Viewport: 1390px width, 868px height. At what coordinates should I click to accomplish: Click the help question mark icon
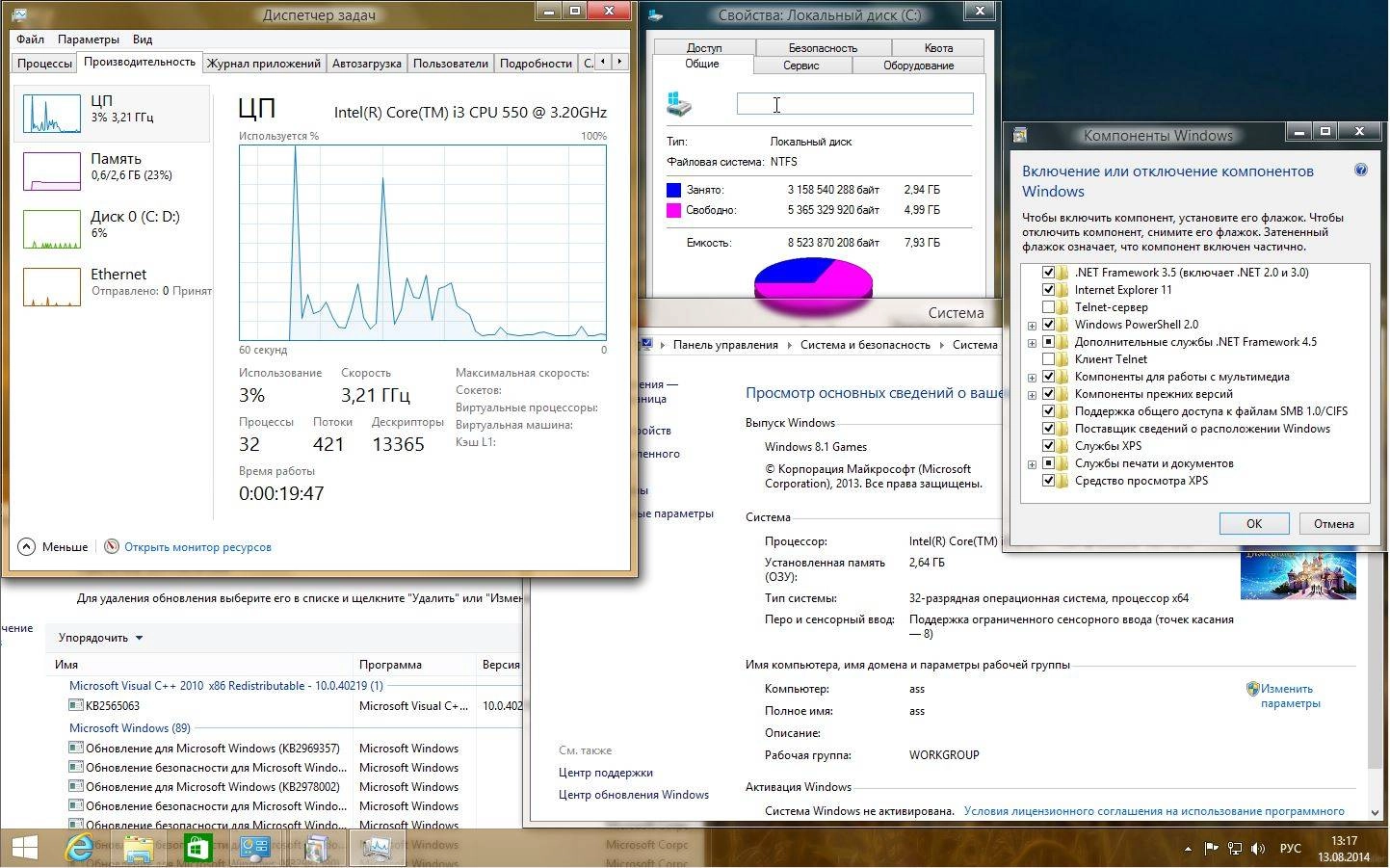pos(1360,170)
